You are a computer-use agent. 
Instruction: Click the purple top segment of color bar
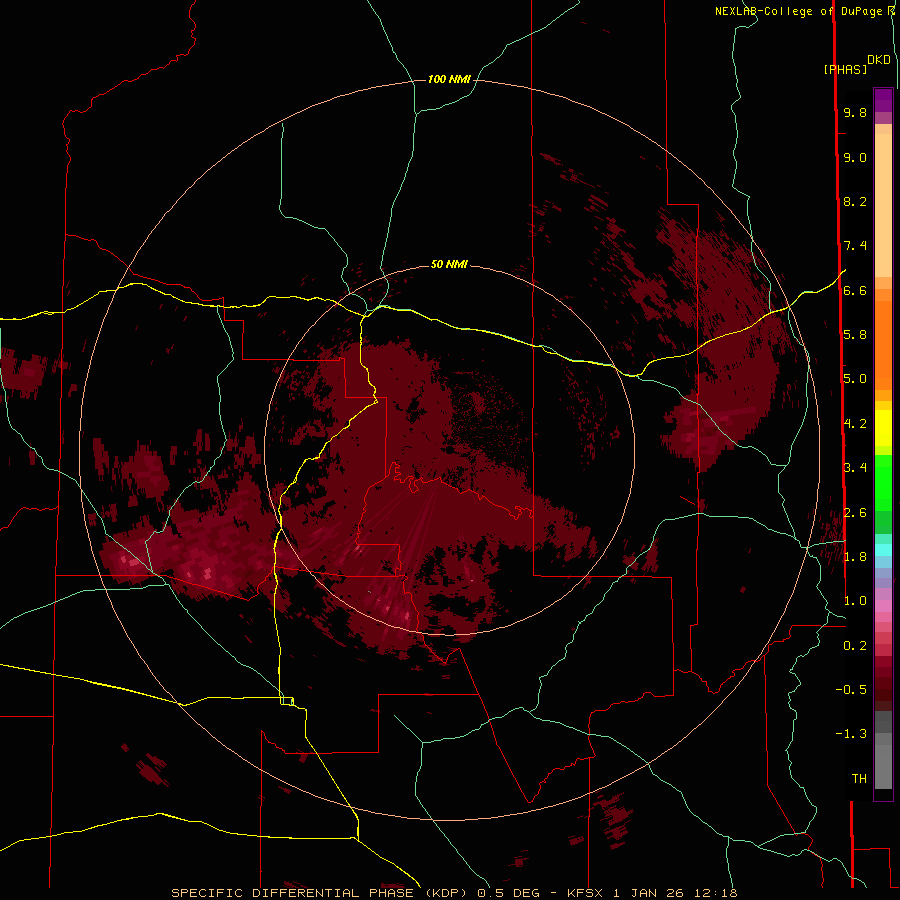click(883, 100)
